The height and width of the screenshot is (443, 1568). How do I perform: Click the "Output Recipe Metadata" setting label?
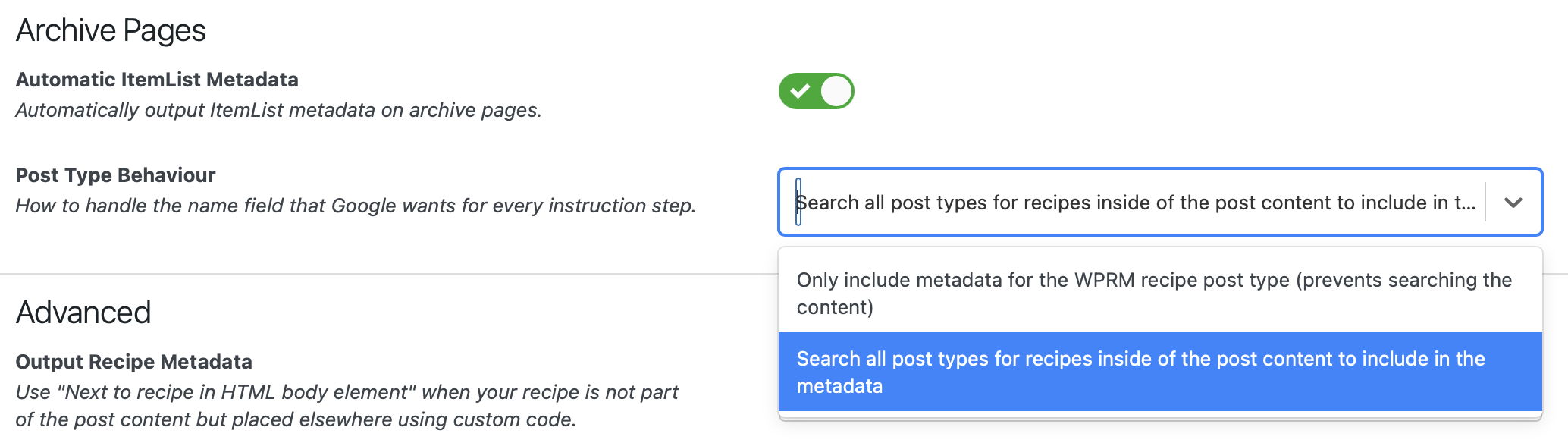133,362
